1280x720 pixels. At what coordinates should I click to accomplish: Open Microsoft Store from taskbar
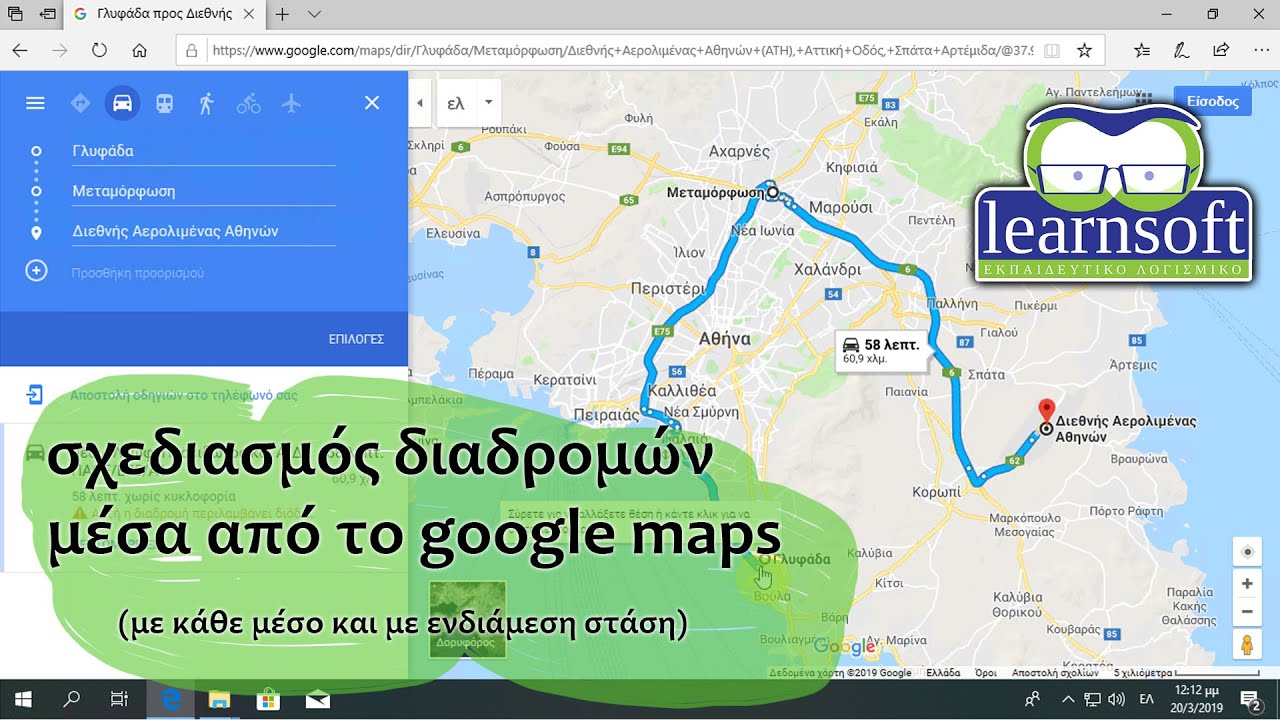click(267, 700)
